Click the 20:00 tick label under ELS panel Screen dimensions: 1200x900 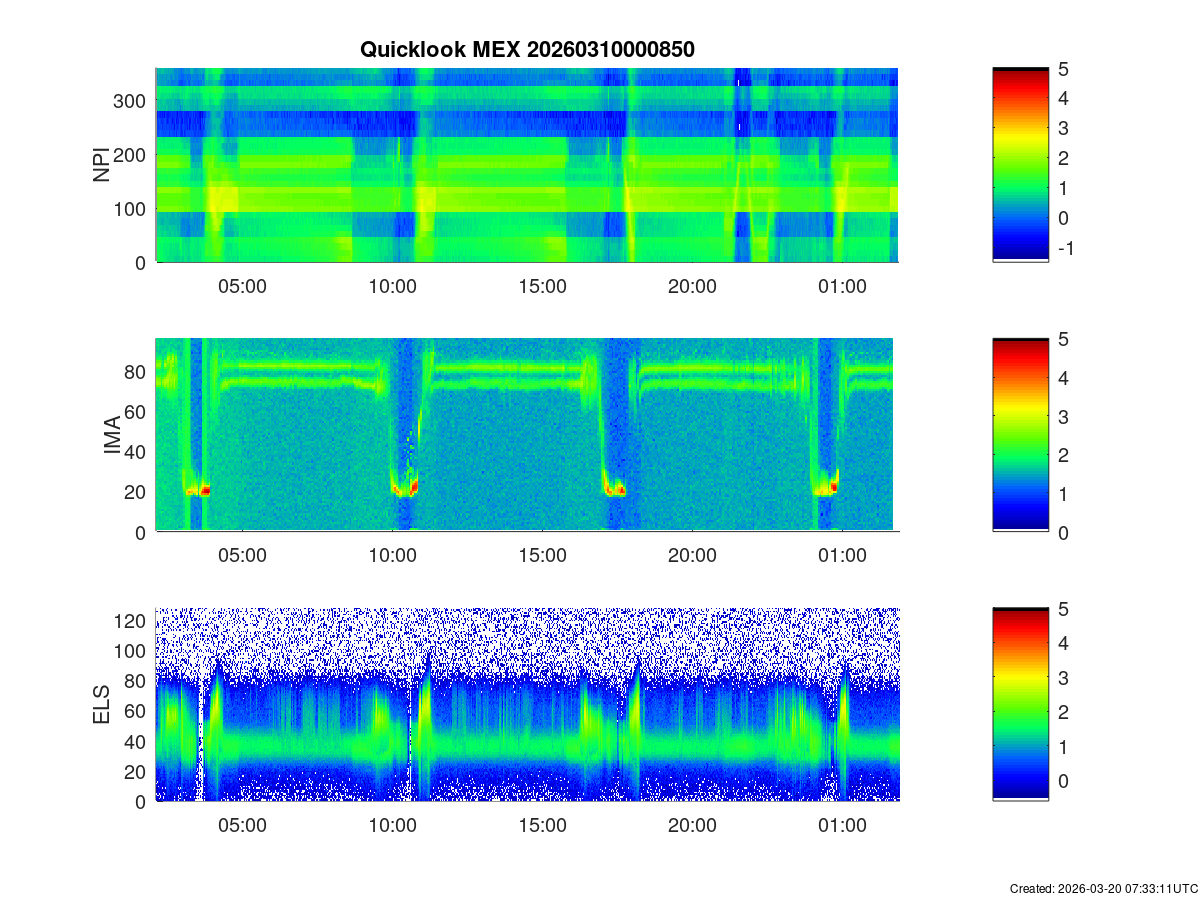tap(692, 825)
